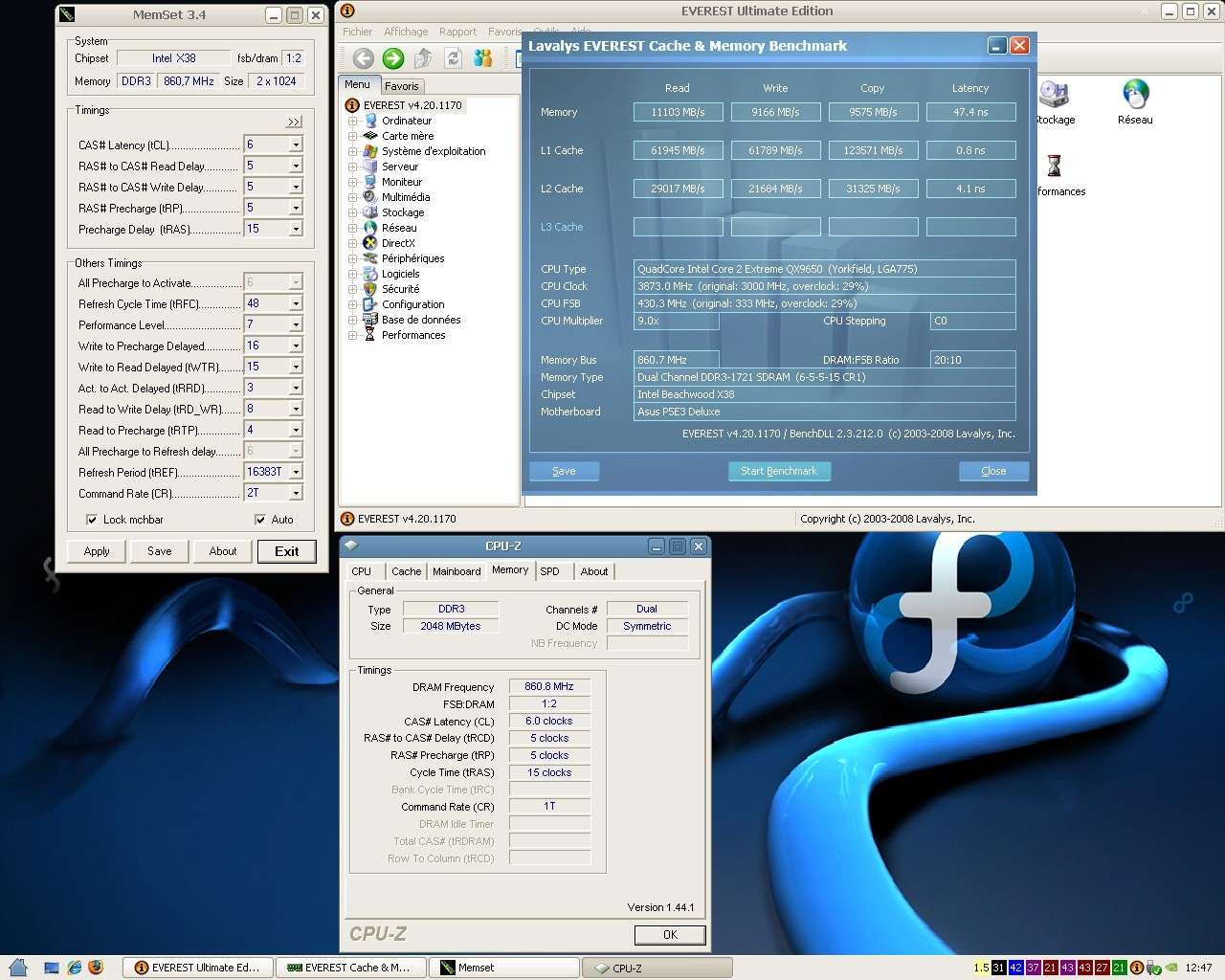Toggle the Lock mchbar checkbox
This screenshot has height=980, width=1225.
pyautogui.click(x=92, y=520)
